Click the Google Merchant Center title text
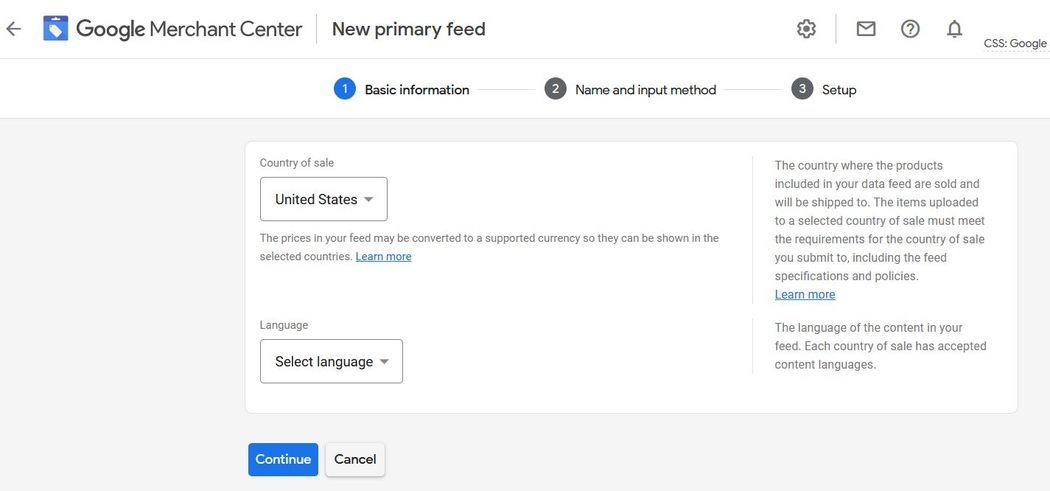 (x=189, y=29)
